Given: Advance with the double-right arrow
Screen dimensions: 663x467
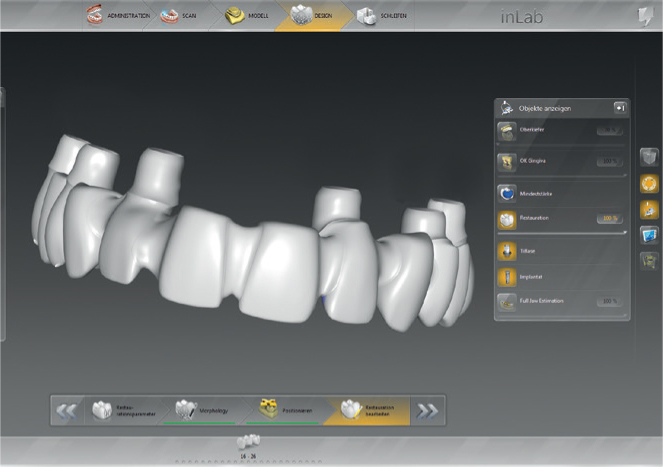Looking at the screenshot, I should pyautogui.click(x=427, y=410).
